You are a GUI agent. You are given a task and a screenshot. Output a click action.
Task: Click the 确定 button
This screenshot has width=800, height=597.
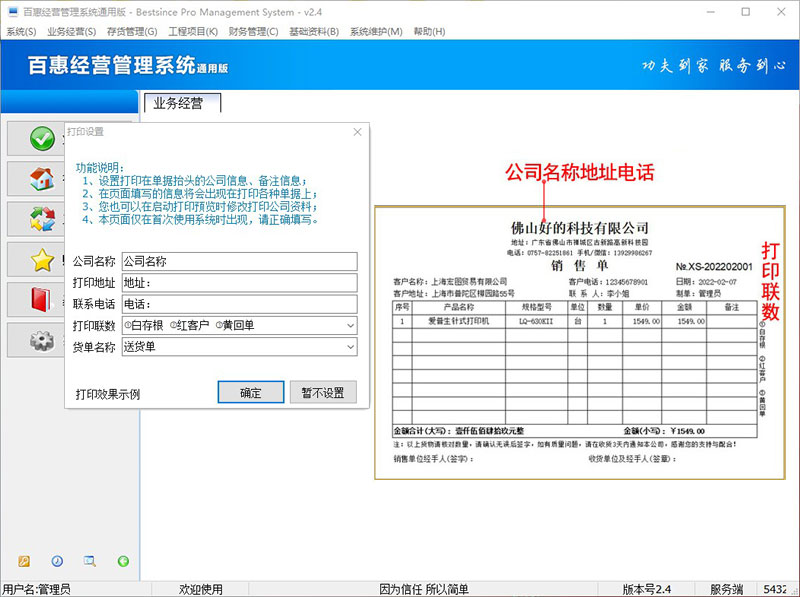(251, 392)
